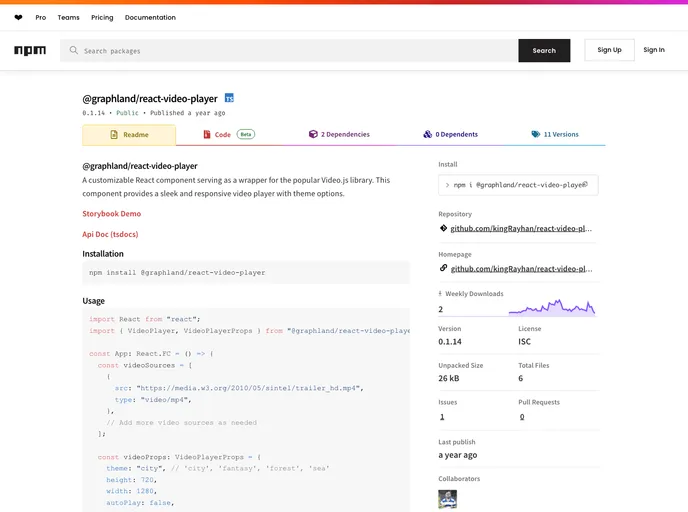Open the Repository github link
688x512 pixels.
pos(521,229)
